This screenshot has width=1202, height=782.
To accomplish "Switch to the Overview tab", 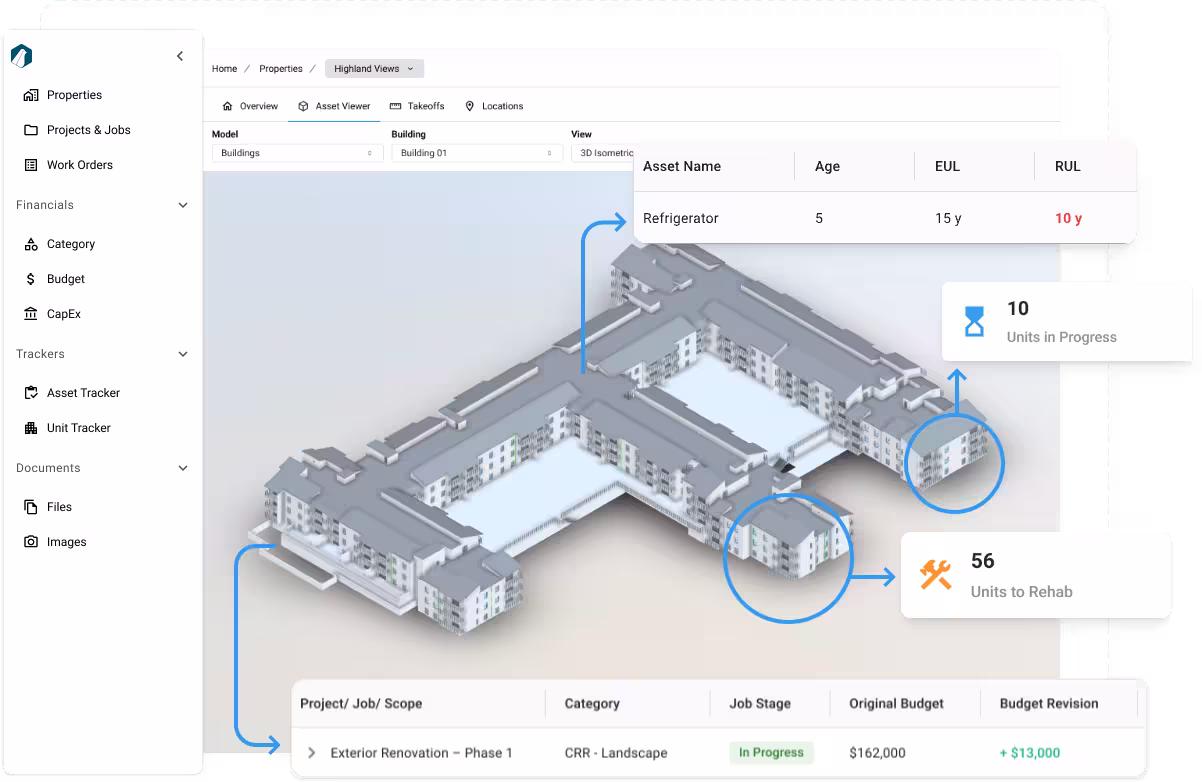I will [250, 106].
